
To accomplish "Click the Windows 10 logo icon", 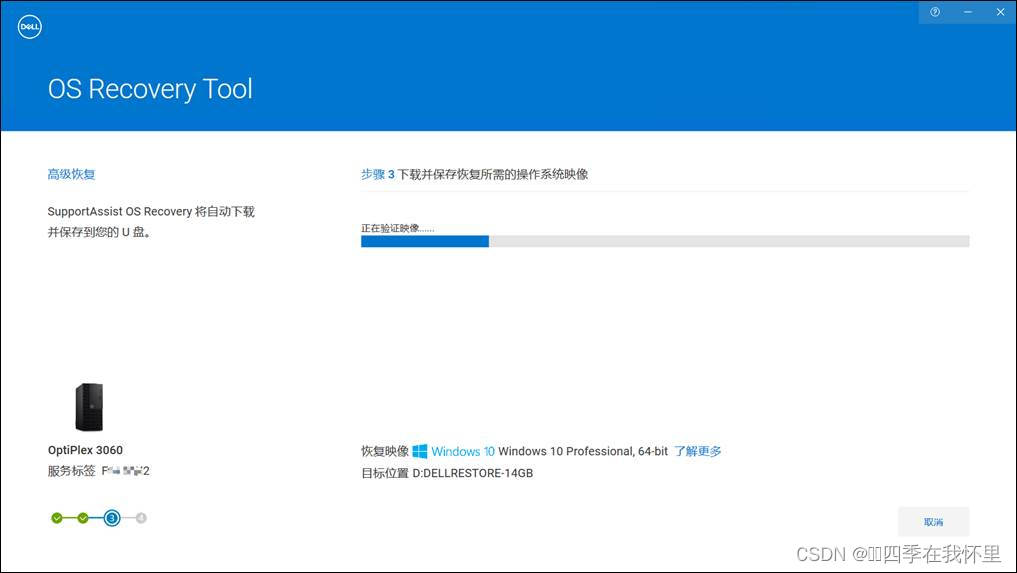I will (x=420, y=451).
